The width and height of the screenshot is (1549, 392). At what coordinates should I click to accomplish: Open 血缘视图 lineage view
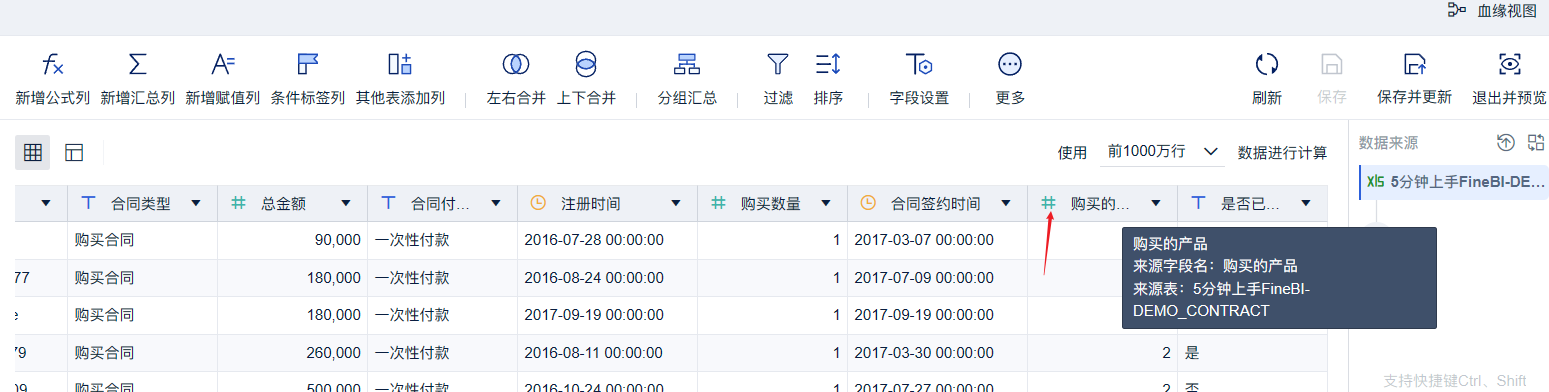(x=1493, y=10)
